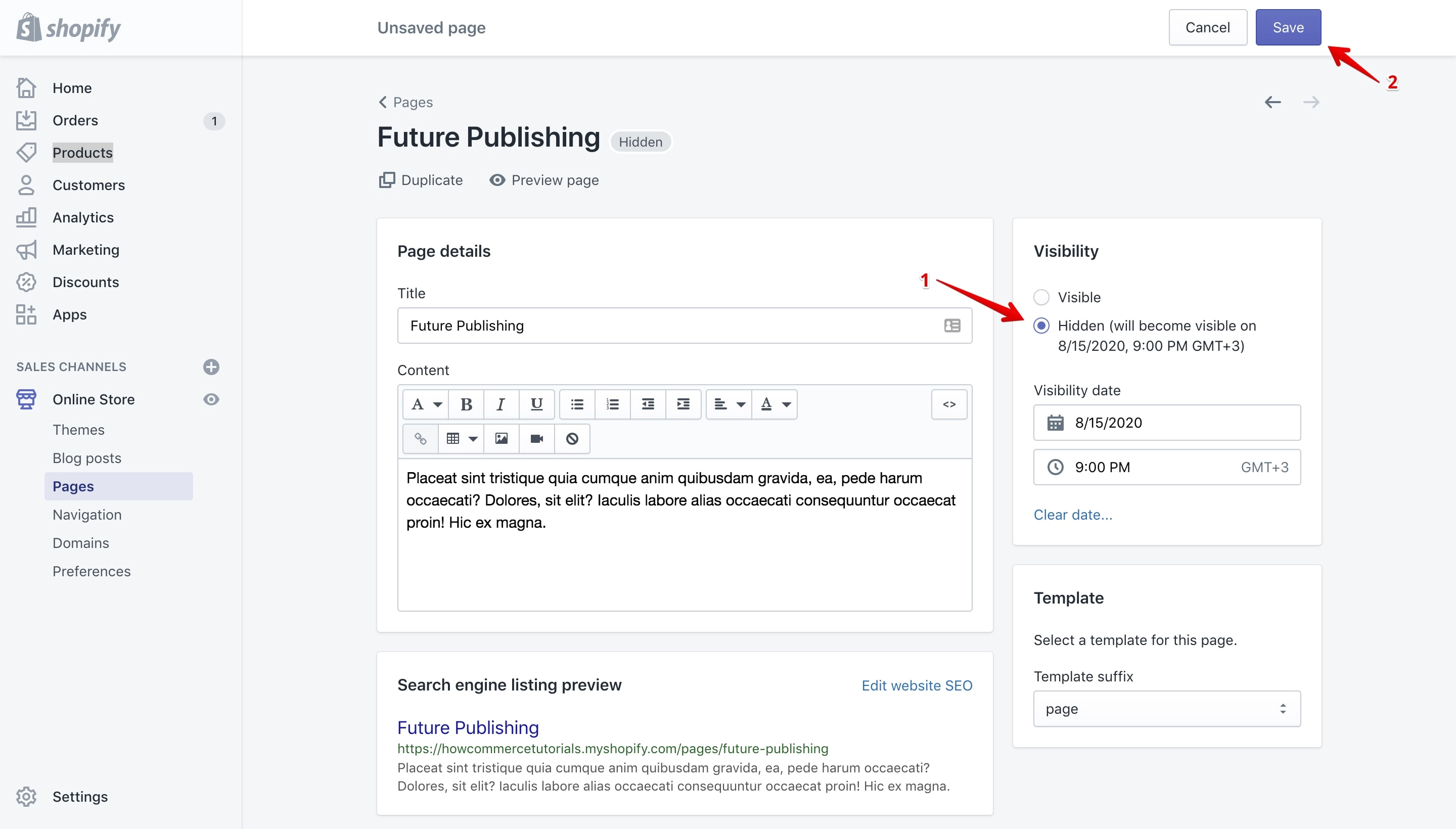Go to previous page with left arrow
Image resolution: width=1456 pixels, height=829 pixels.
point(1272,102)
